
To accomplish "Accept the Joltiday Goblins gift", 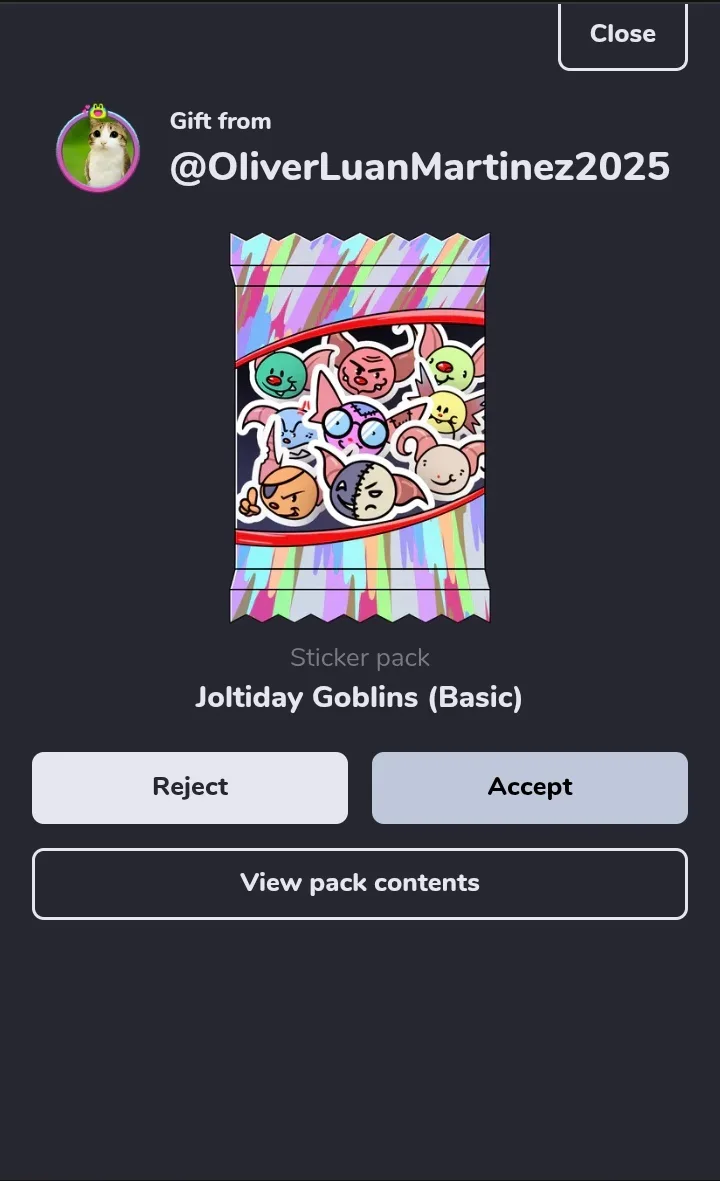I will (529, 787).
